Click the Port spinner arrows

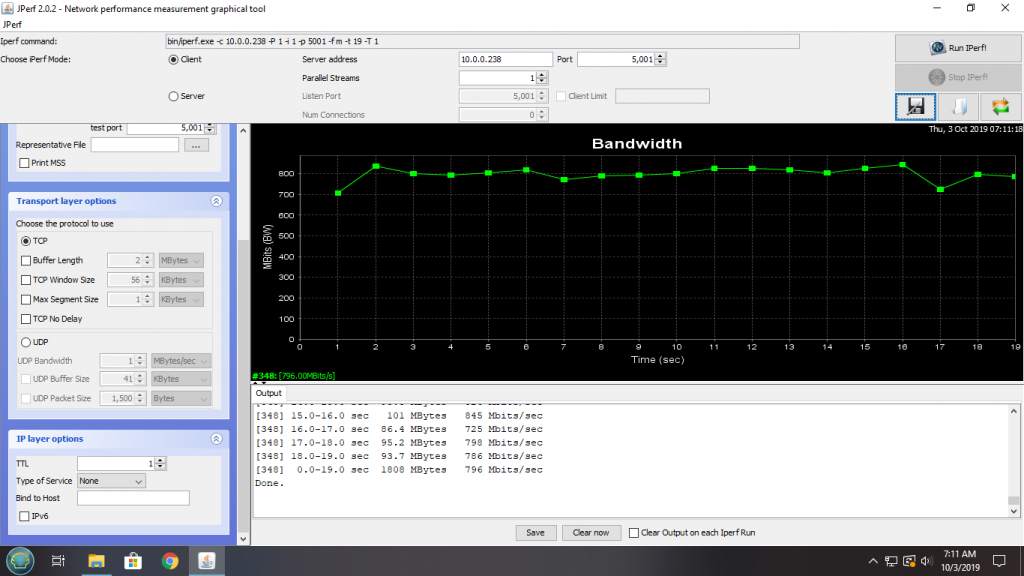[x=660, y=59]
